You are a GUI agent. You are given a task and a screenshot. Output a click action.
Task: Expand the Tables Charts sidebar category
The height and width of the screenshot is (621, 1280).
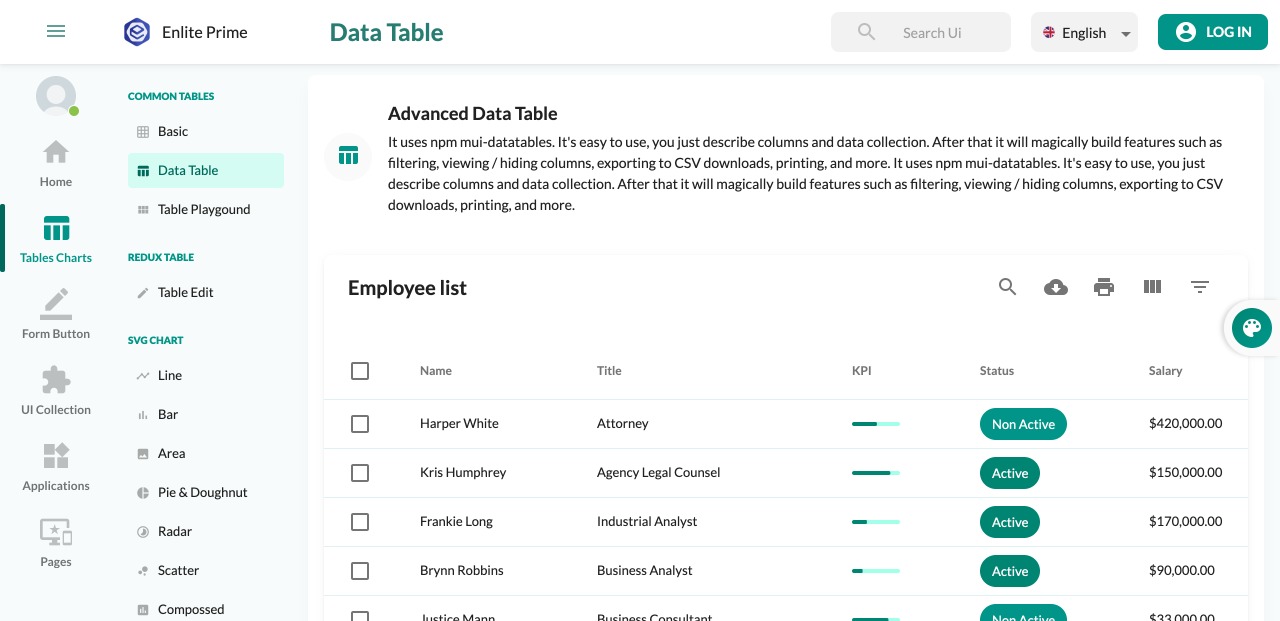tap(56, 239)
